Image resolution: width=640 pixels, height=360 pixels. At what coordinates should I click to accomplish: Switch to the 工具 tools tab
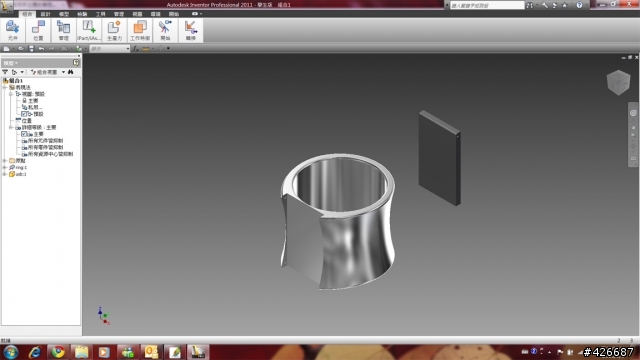click(100, 14)
